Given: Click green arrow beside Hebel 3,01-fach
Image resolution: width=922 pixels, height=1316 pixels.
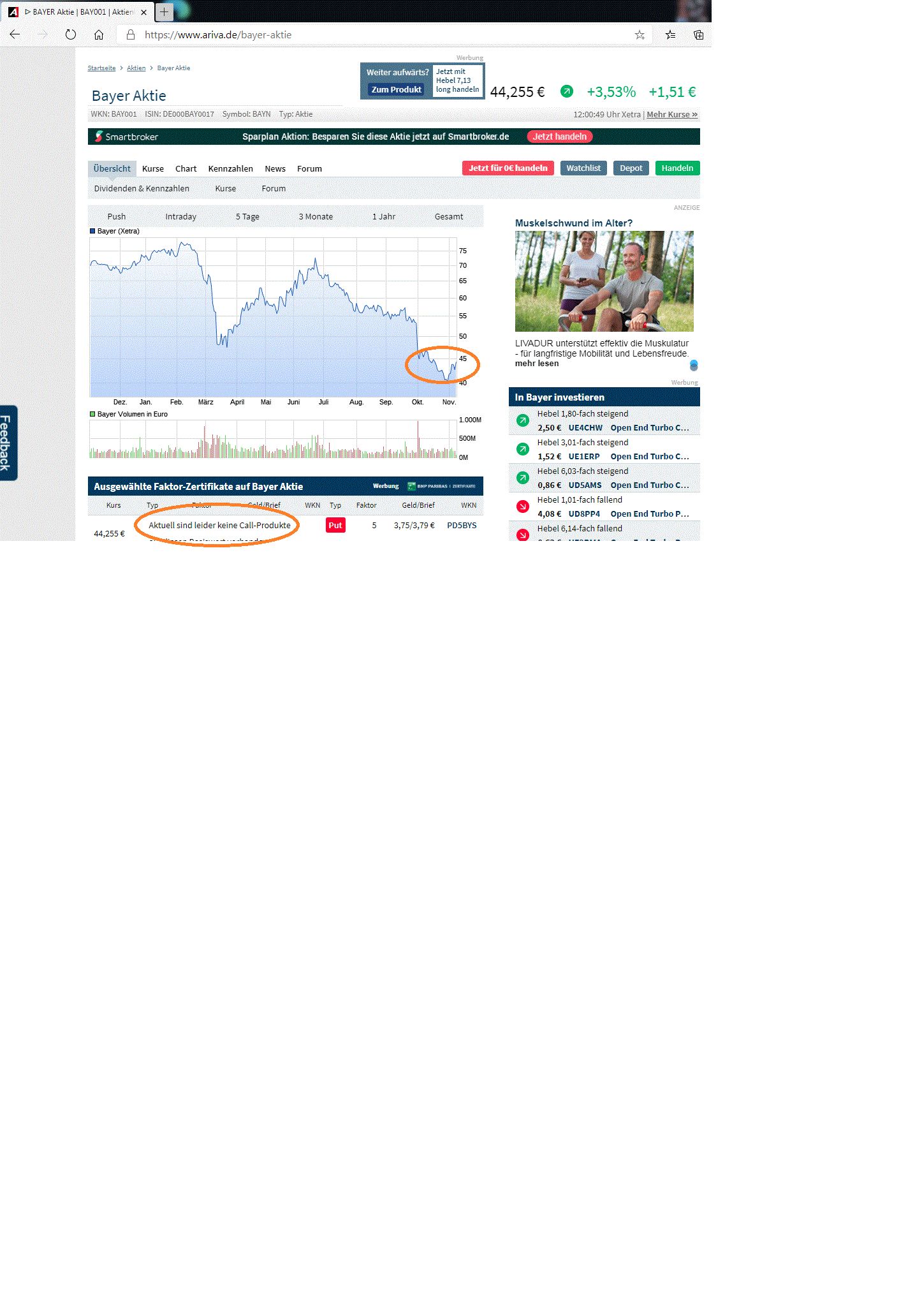Looking at the screenshot, I should pyautogui.click(x=523, y=449).
